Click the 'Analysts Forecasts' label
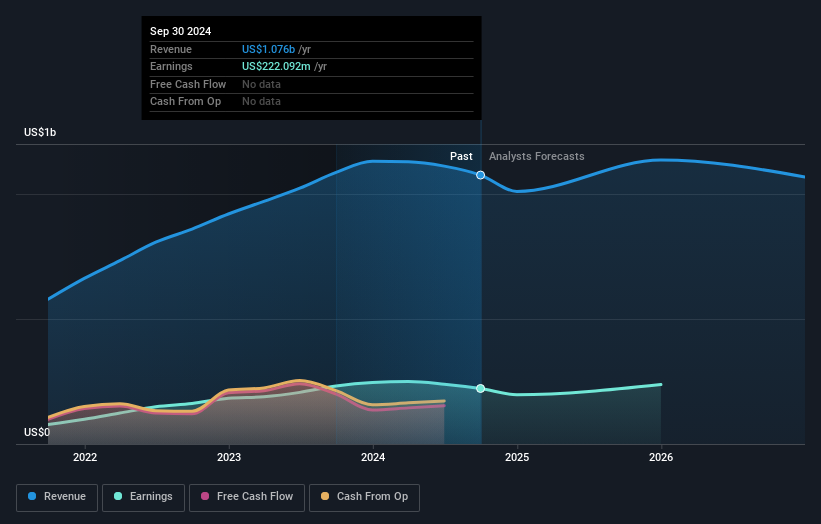The image size is (821, 524). pos(537,156)
